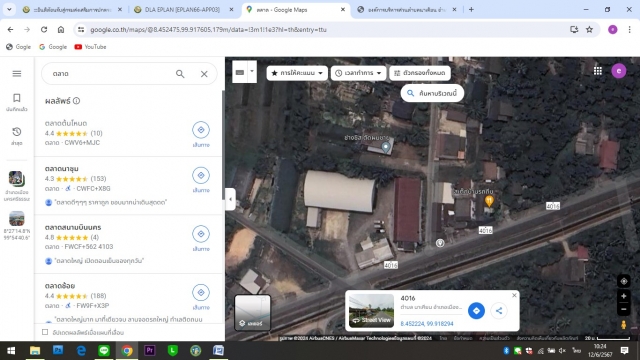Viewport: 640px width, 360px height.
Task: Open the Recents history icon
Action: point(17,132)
